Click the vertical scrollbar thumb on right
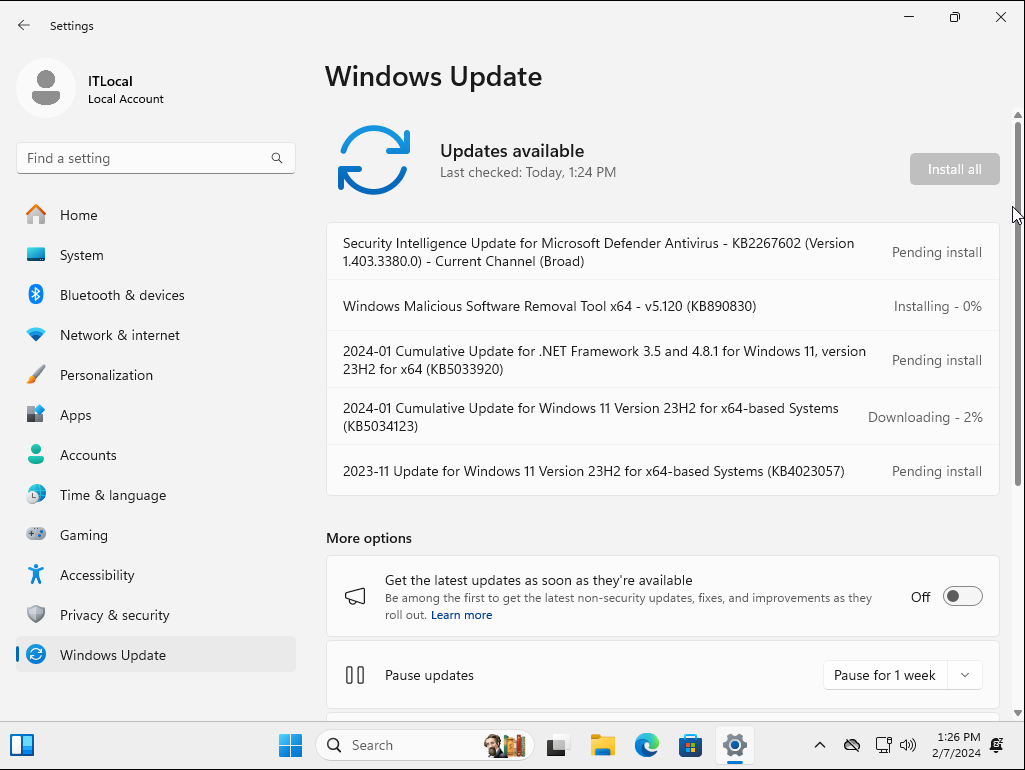The width and height of the screenshot is (1025, 770). pos(1018,304)
